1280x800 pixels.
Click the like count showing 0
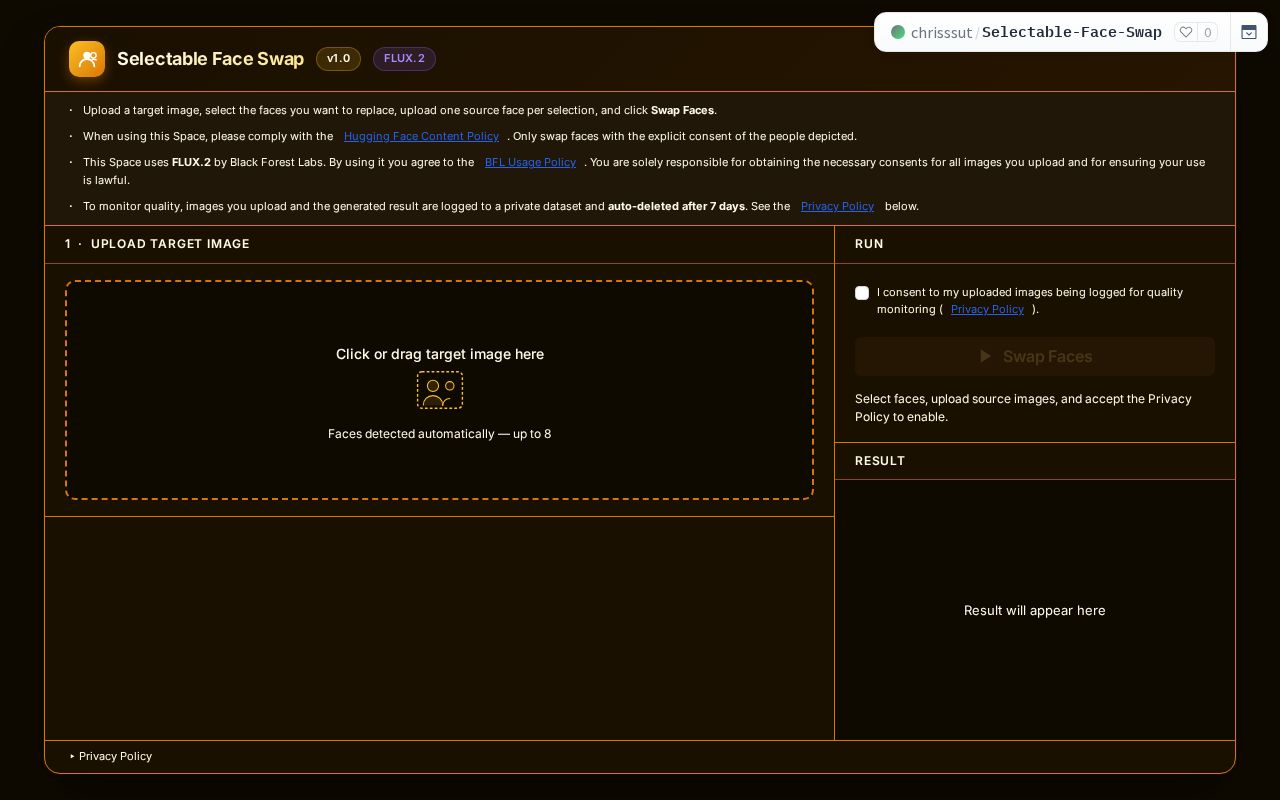point(1207,32)
